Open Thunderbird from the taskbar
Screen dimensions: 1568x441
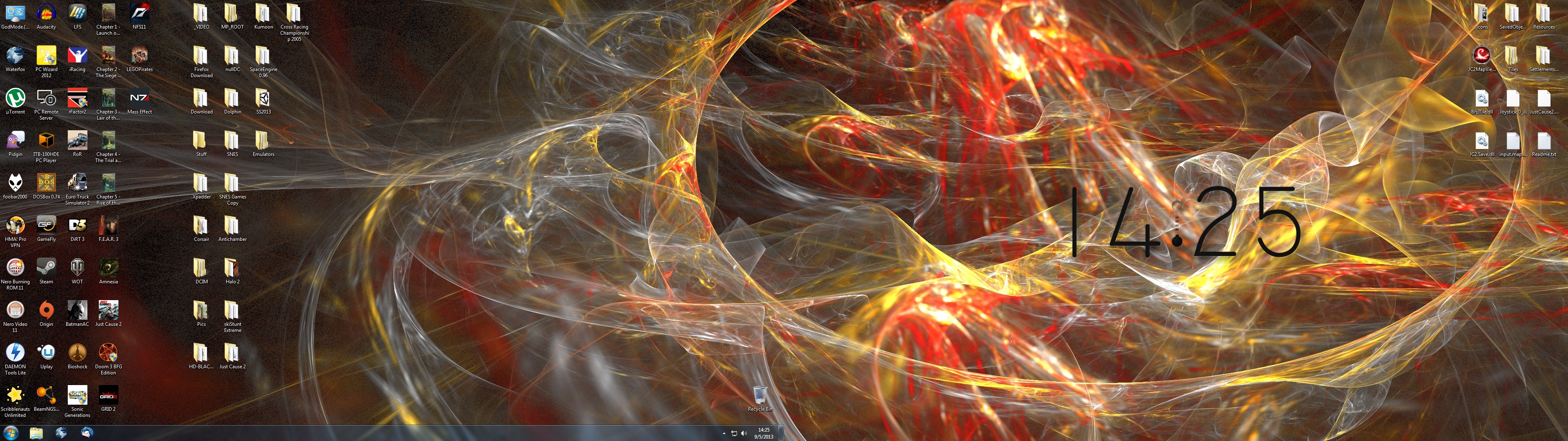click(87, 433)
